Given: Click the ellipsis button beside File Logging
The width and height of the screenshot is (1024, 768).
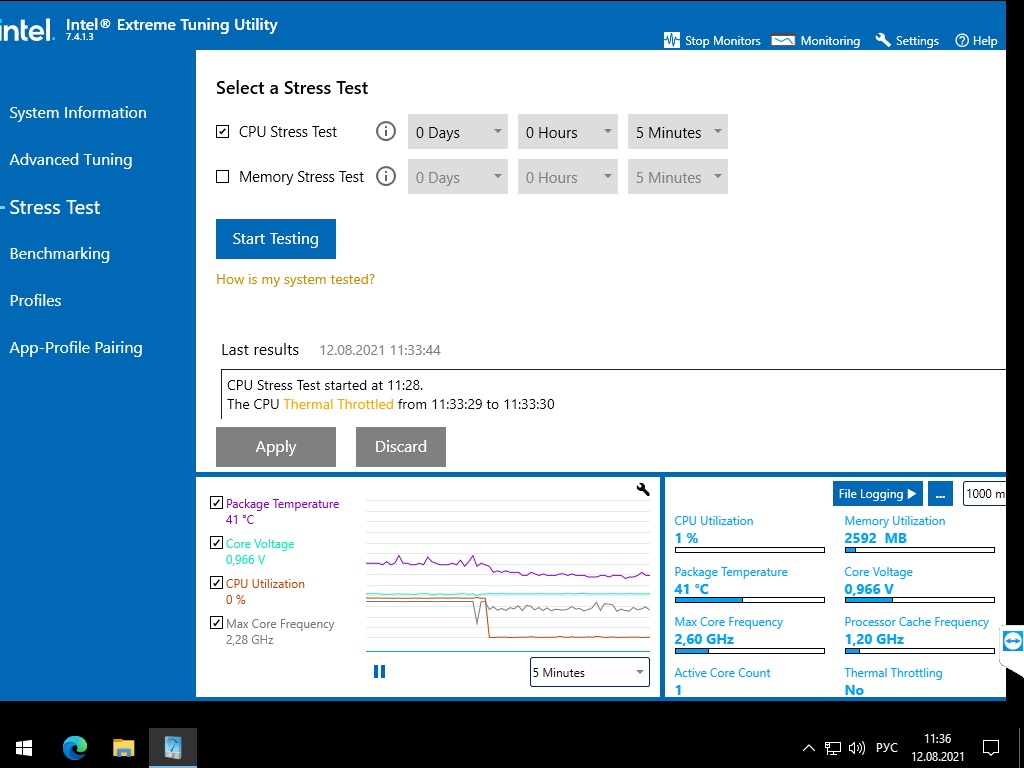Looking at the screenshot, I should coord(940,494).
